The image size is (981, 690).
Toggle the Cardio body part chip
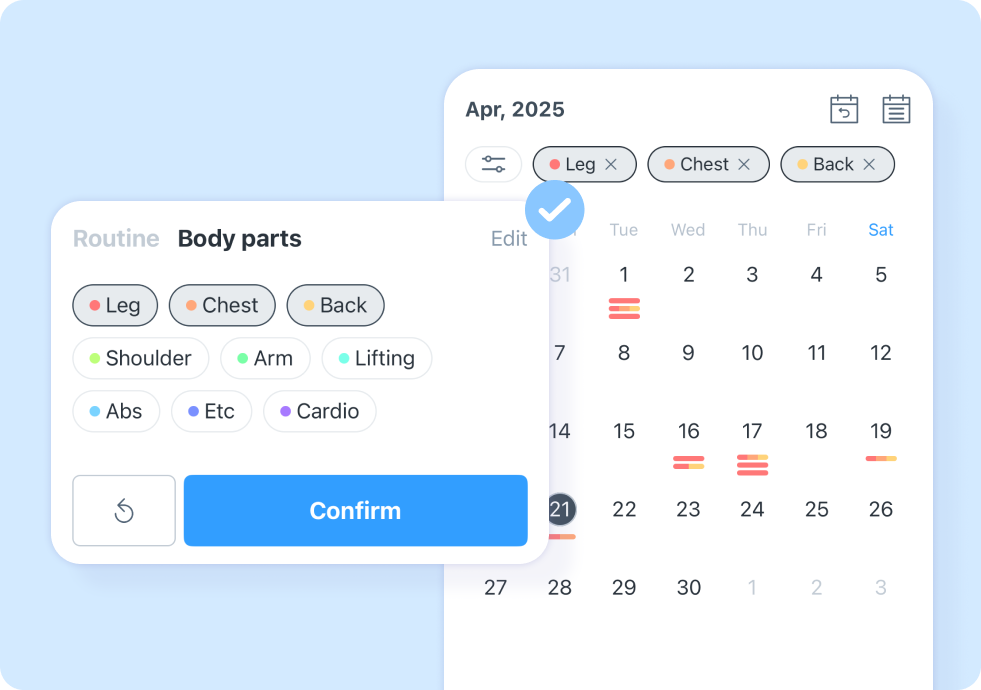tap(320, 411)
